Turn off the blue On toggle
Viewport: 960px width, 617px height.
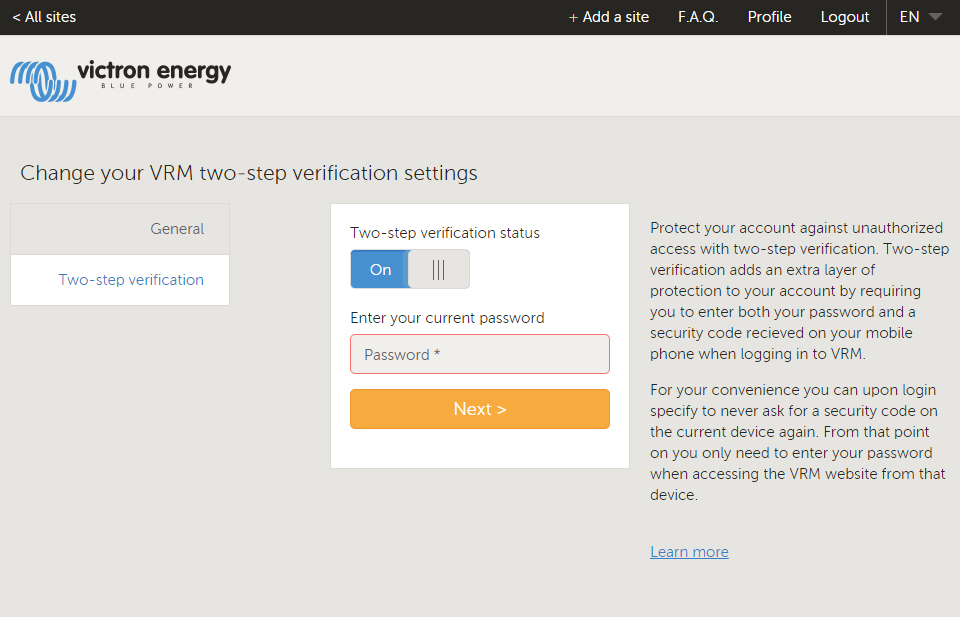pos(380,269)
